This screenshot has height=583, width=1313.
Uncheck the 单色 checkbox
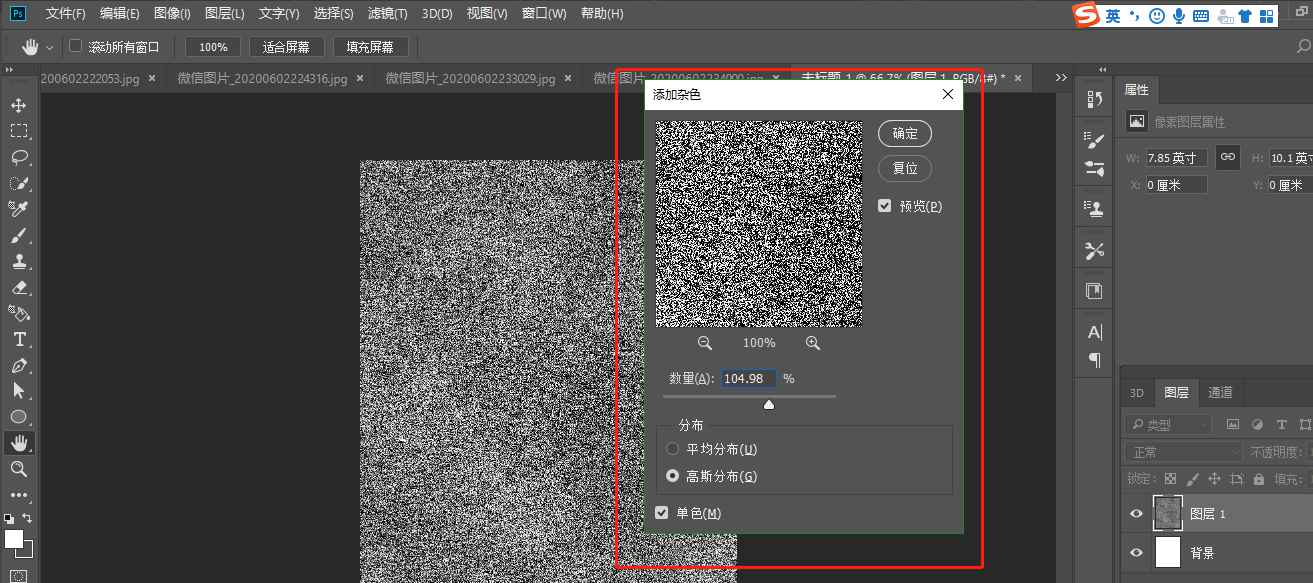coord(661,512)
